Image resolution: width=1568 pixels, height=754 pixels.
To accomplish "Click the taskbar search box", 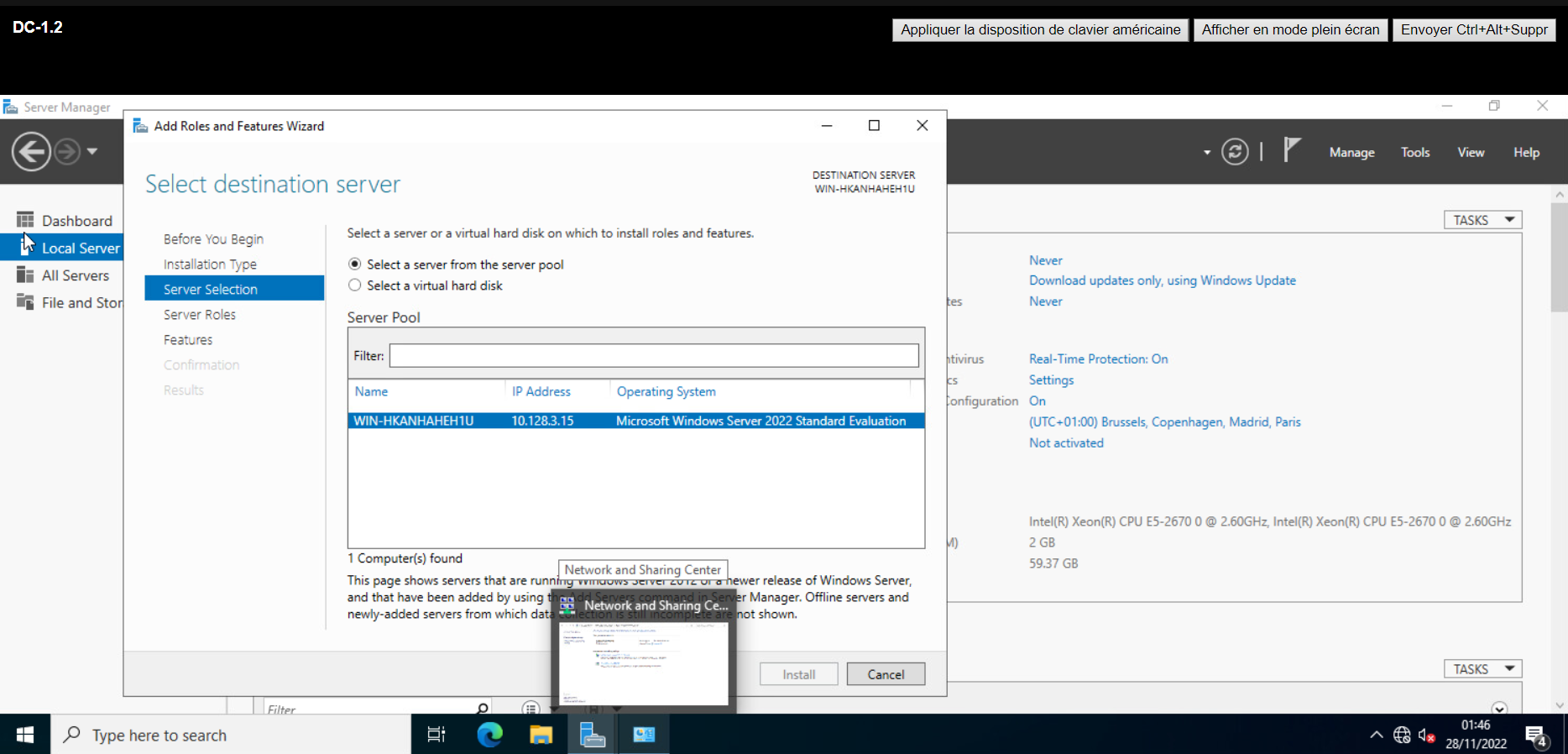I will coord(231,735).
